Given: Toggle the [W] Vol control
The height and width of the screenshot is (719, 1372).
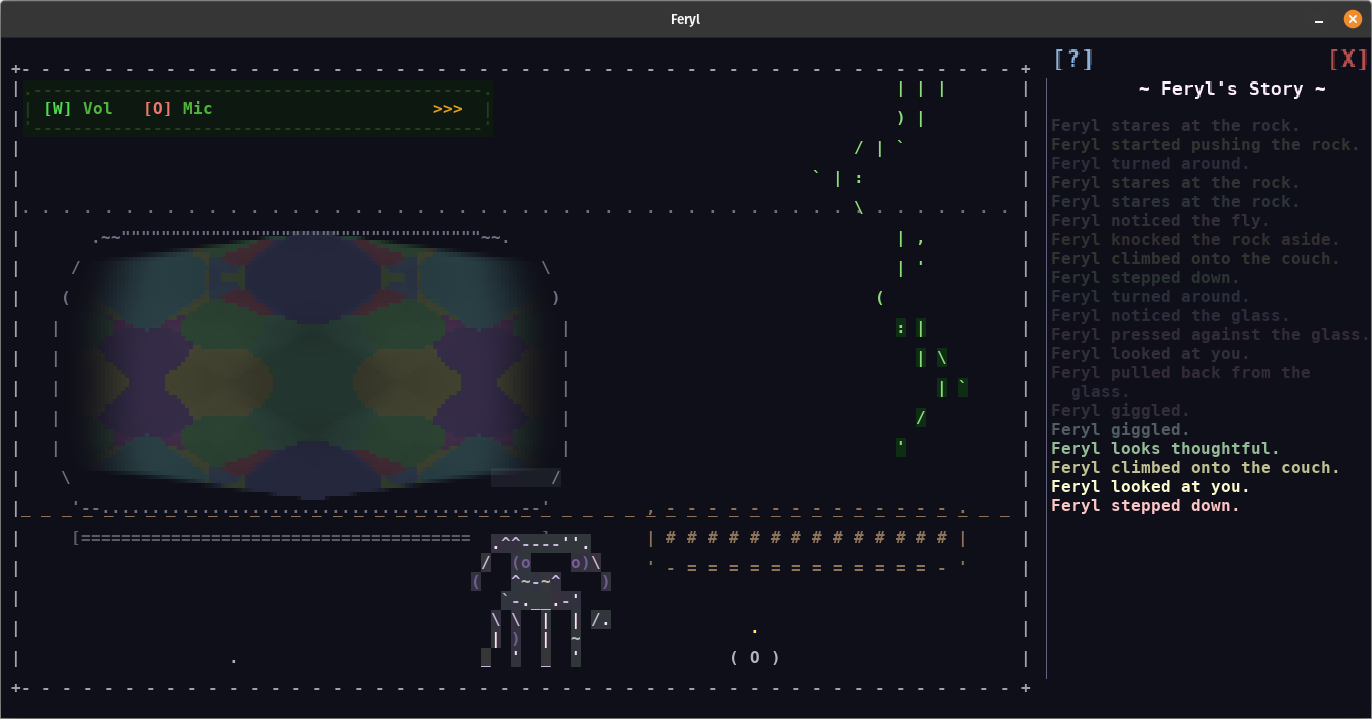Looking at the screenshot, I should pyautogui.click(x=78, y=108).
